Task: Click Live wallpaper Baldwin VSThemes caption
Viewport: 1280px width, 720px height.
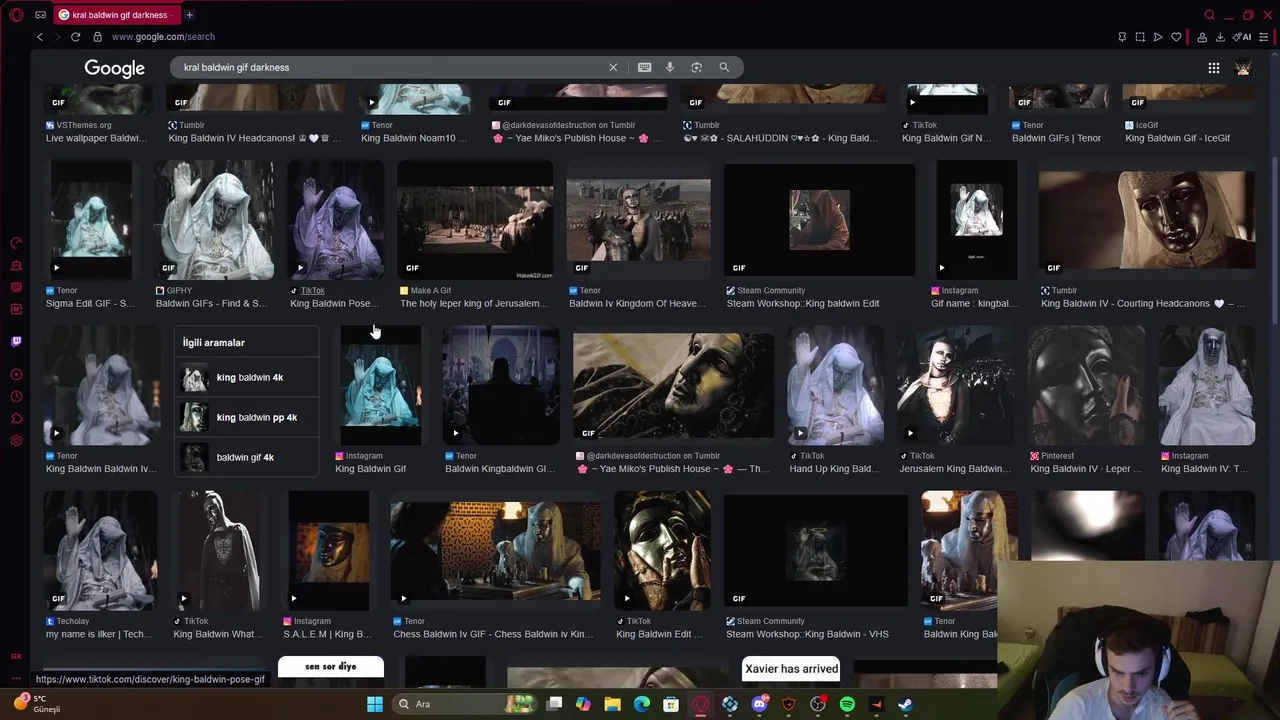Action: [96, 138]
